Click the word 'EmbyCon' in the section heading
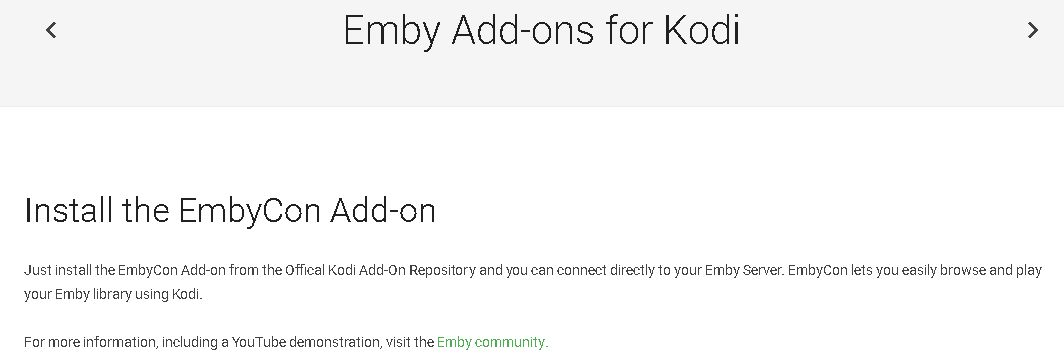This screenshot has width=1064, height=363. click(x=249, y=212)
